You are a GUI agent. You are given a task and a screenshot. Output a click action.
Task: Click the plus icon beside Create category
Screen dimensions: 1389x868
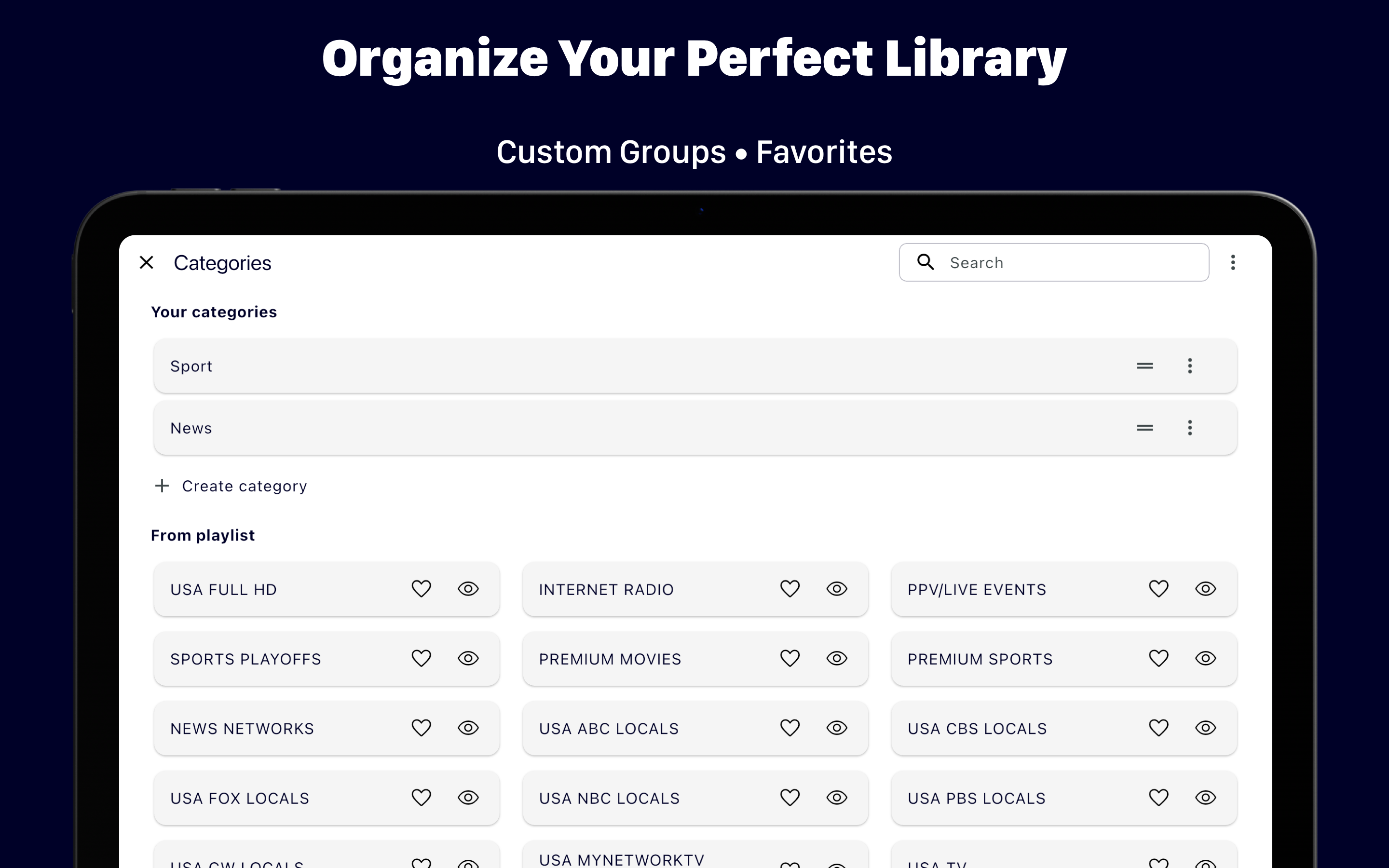[x=162, y=486]
